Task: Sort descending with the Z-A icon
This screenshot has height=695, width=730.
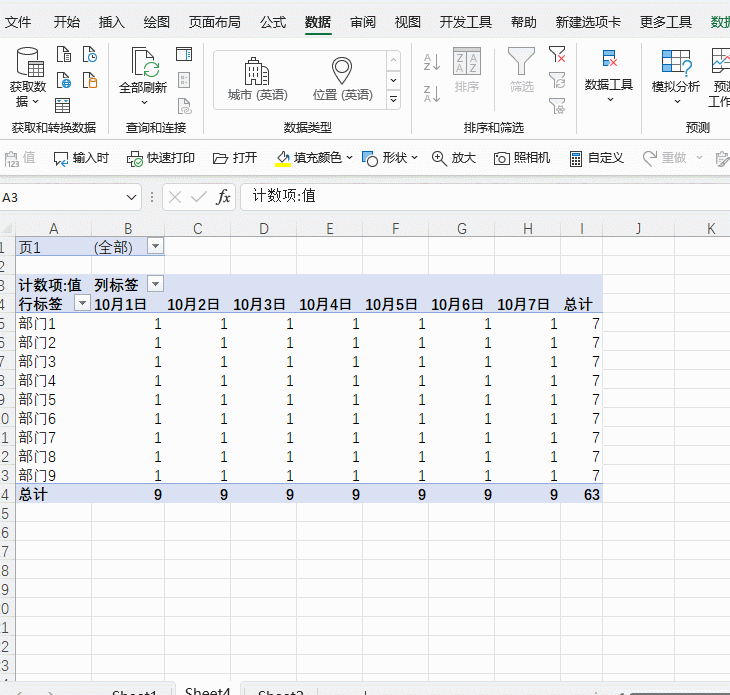Action: coord(432,94)
